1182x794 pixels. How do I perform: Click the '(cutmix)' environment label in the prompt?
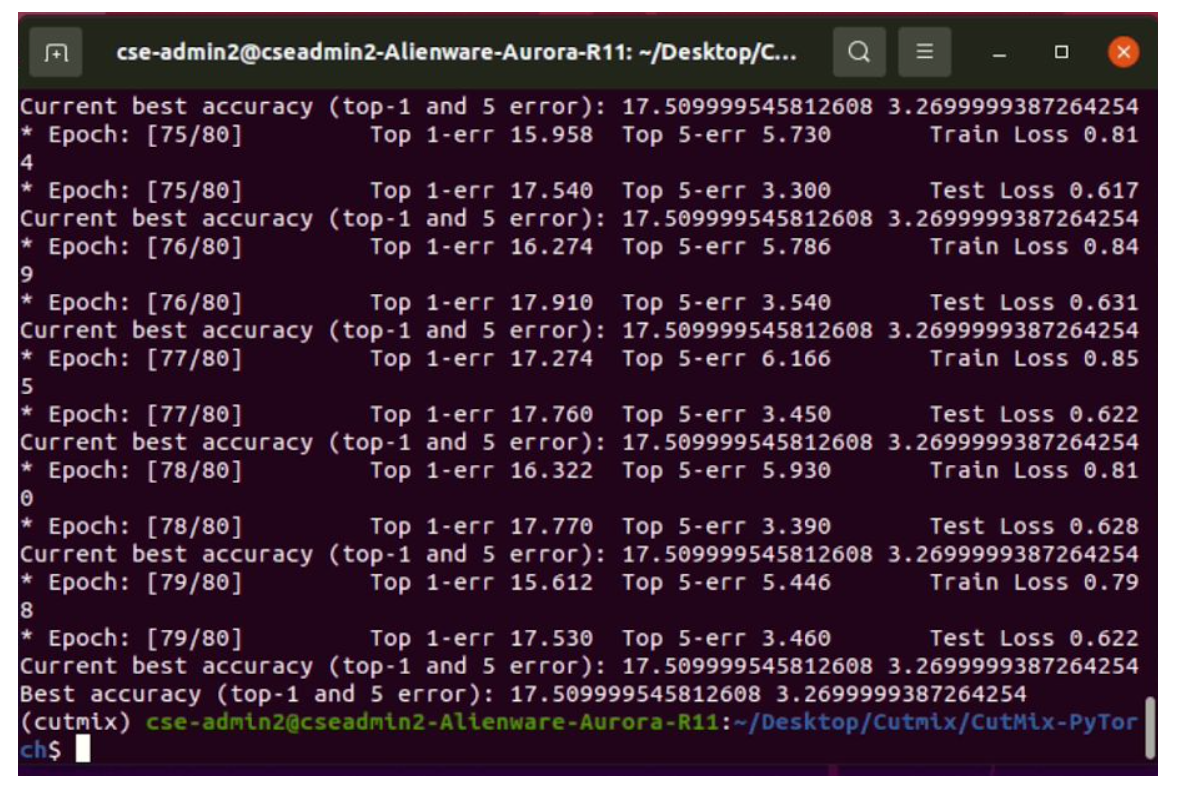pyautogui.click(x=75, y=722)
